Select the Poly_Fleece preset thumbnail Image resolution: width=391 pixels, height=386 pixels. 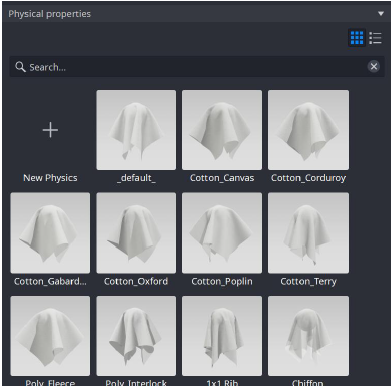(50, 336)
